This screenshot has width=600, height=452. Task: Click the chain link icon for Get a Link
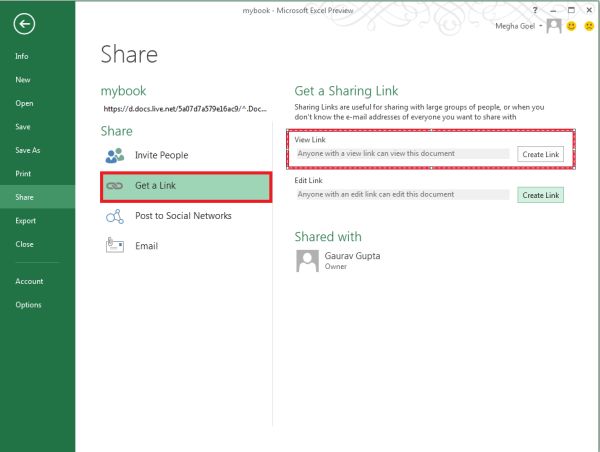pyautogui.click(x=114, y=186)
